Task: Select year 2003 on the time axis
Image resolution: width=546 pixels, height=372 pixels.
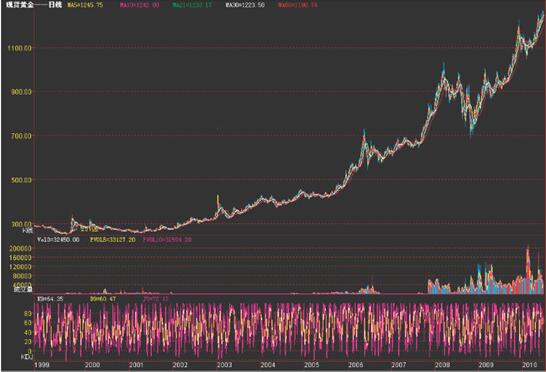Action: click(x=224, y=365)
